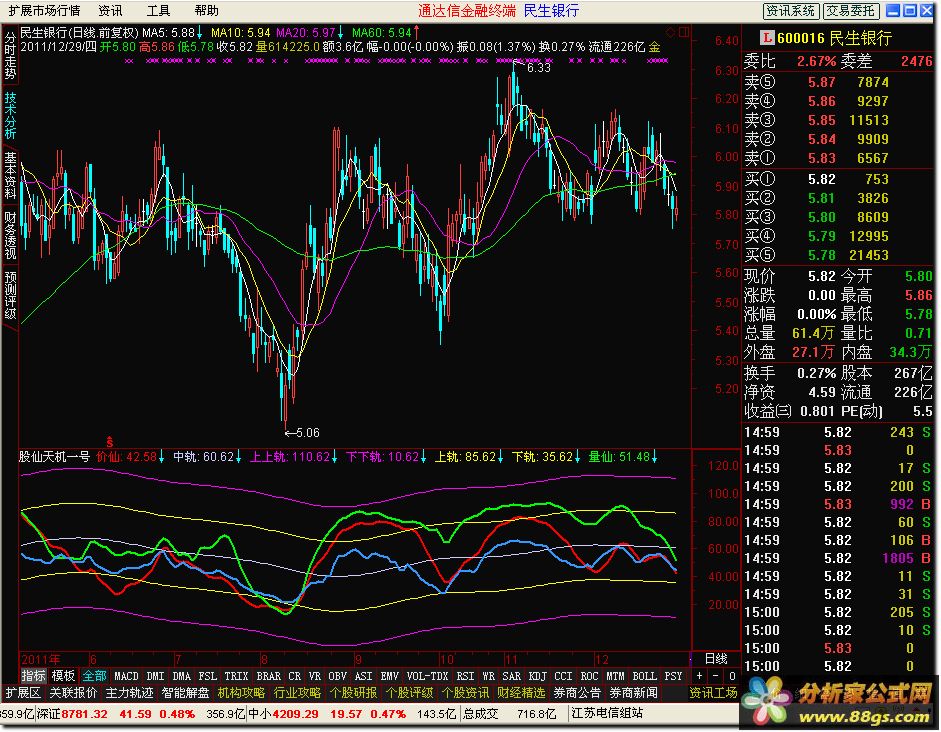
Task: Open the 资讯 menu
Action: (x=110, y=11)
